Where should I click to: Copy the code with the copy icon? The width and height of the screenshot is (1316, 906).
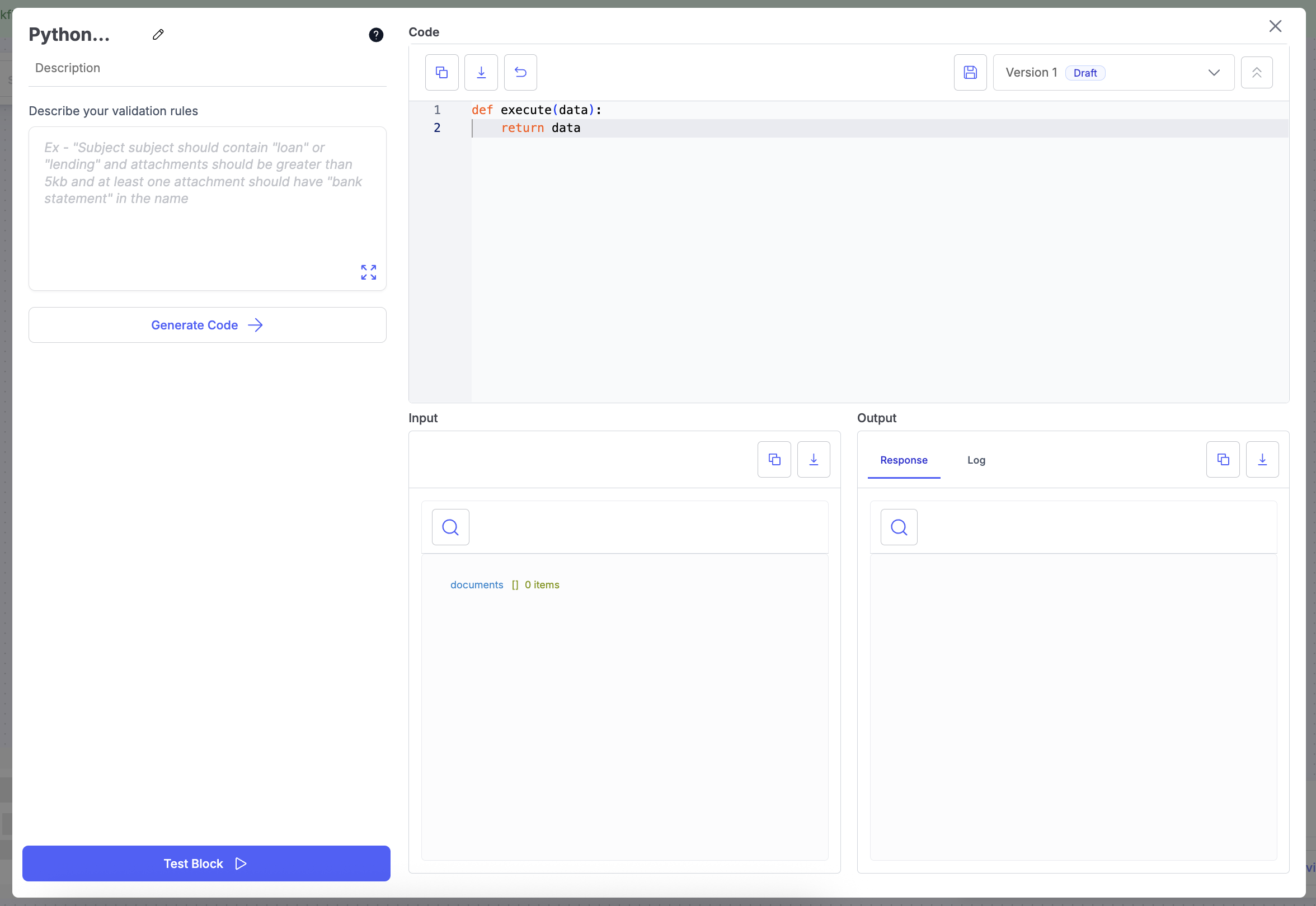tap(441, 72)
